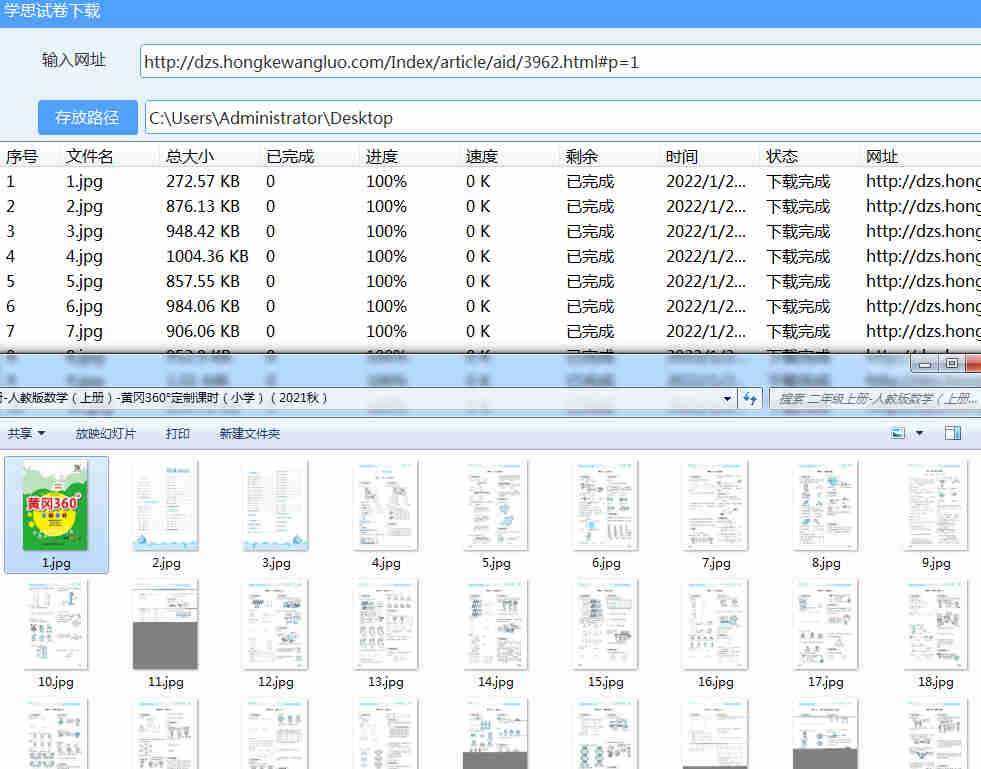
Task: Click the change view icon
Action: coord(898,433)
